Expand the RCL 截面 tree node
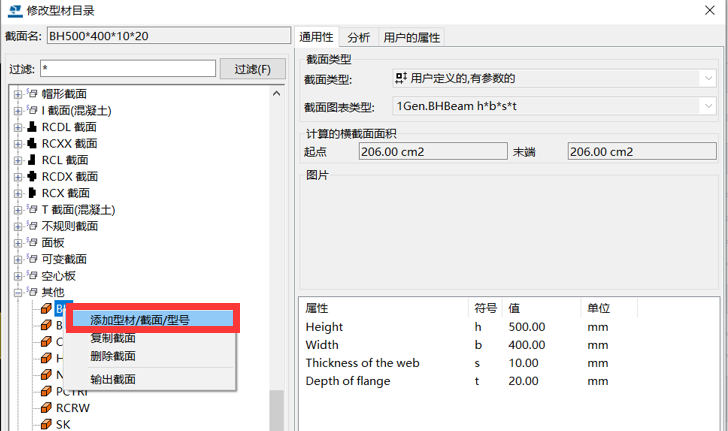Image resolution: width=728 pixels, height=431 pixels. 18,160
